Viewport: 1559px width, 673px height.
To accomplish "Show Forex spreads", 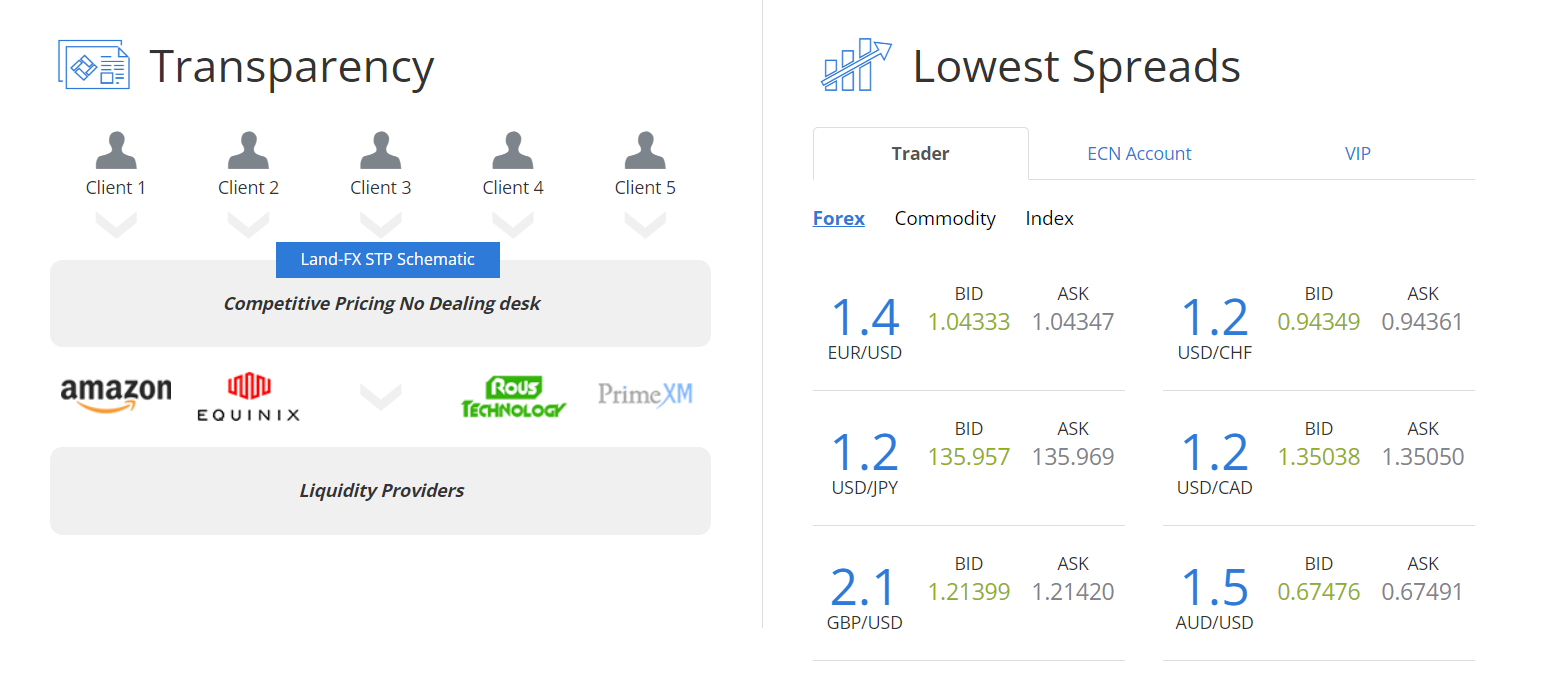I will coord(838,218).
